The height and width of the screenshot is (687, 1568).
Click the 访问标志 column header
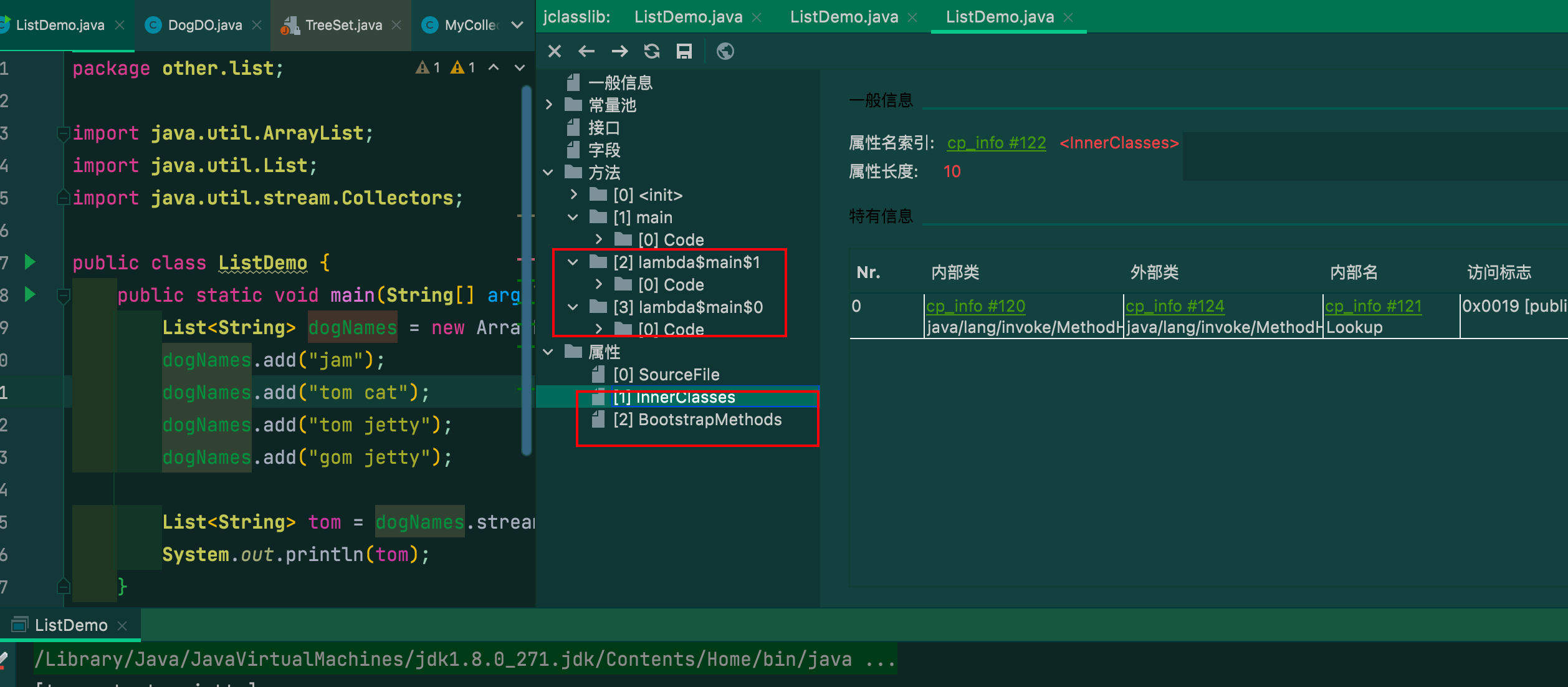click(x=1499, y=272)
